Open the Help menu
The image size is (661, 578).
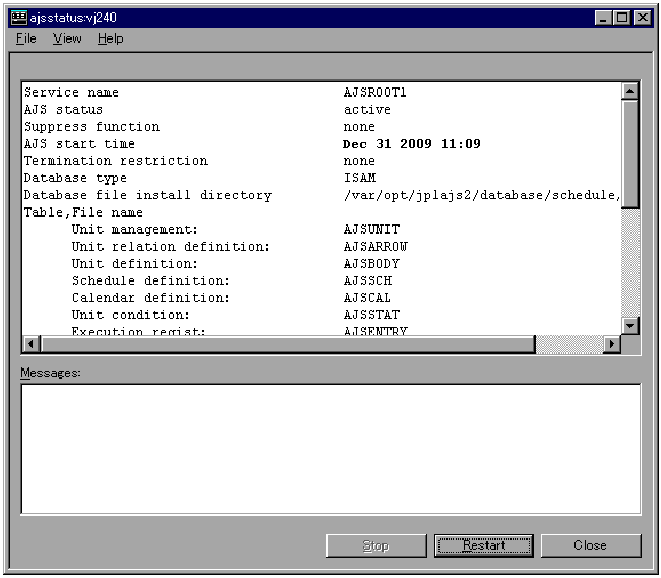pos(110,39)
